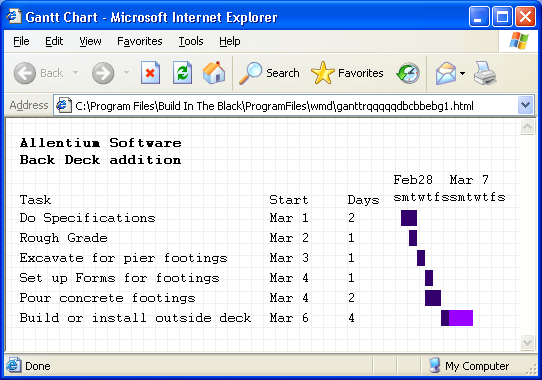Go to the Home page icon
This screenshot has width=542, height=380.
(214, 73)
